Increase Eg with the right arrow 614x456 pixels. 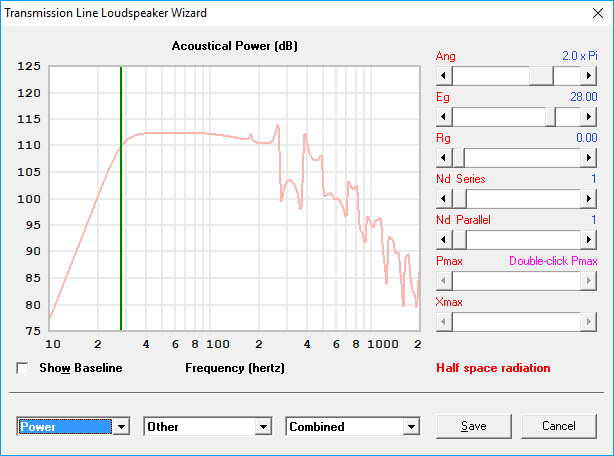click(589, 117)
